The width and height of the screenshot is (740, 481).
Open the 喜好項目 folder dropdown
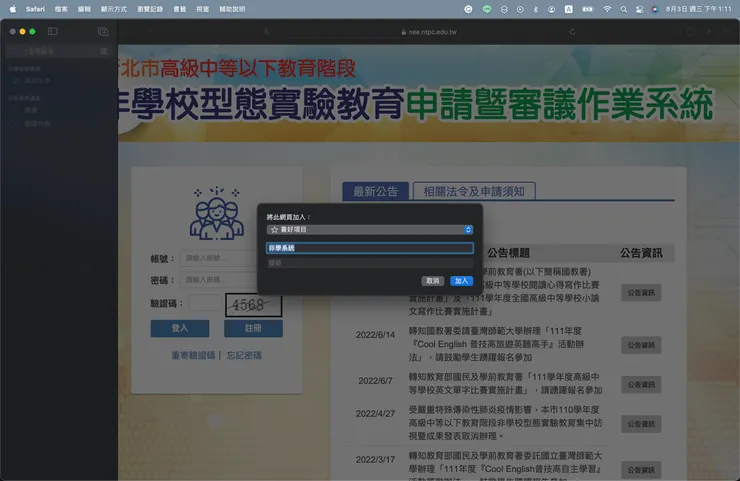(370, 229)
